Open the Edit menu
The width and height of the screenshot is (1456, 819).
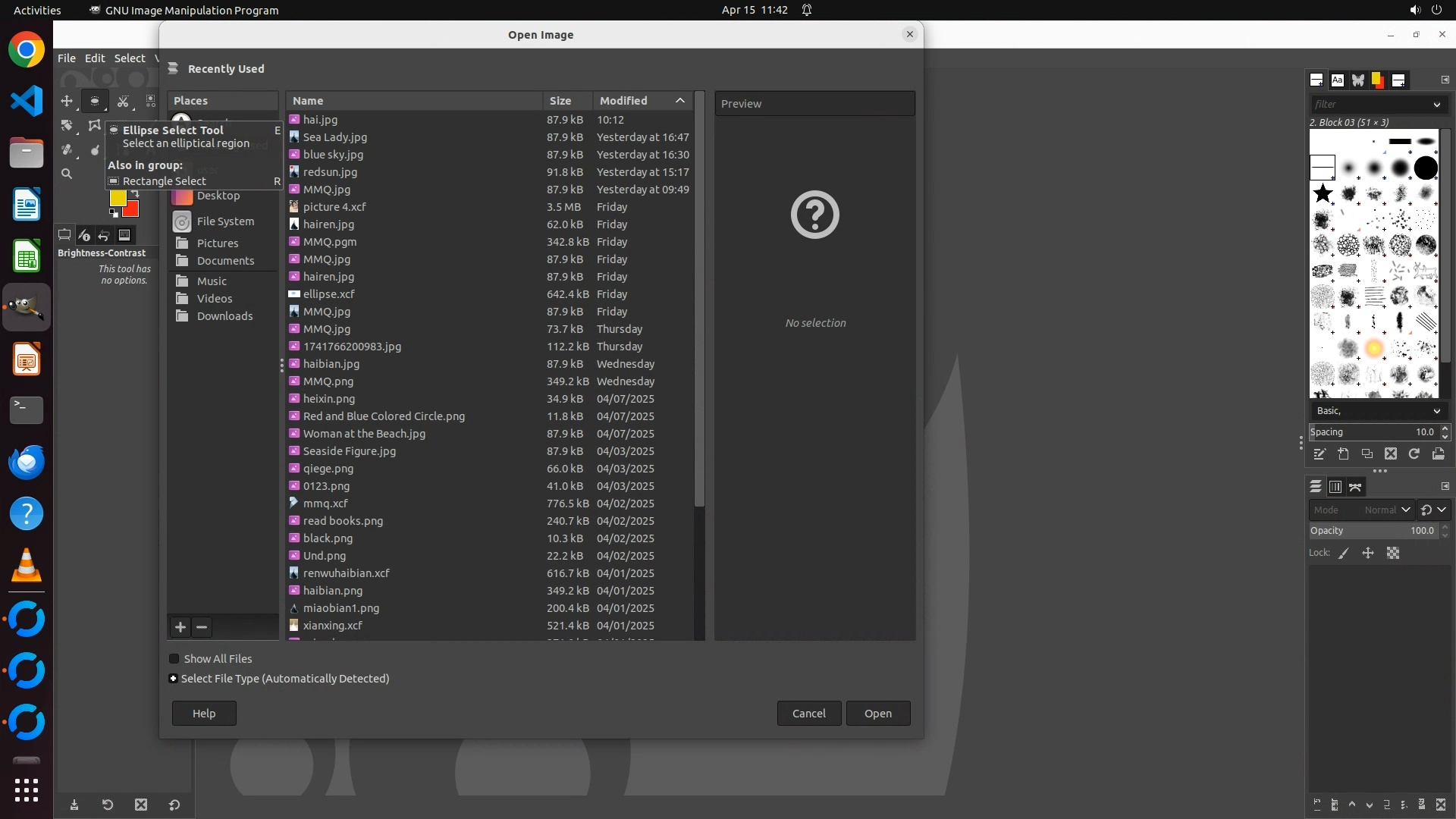pos(95,58)
